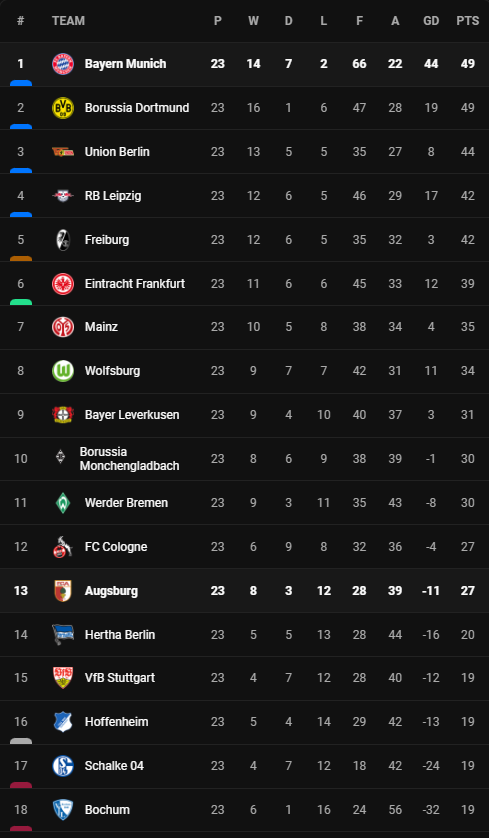Viewport: 489px width, 838px height.
Task: Open the Freiburg team name link
Action: pyautogui.click(x=107, y=240)
